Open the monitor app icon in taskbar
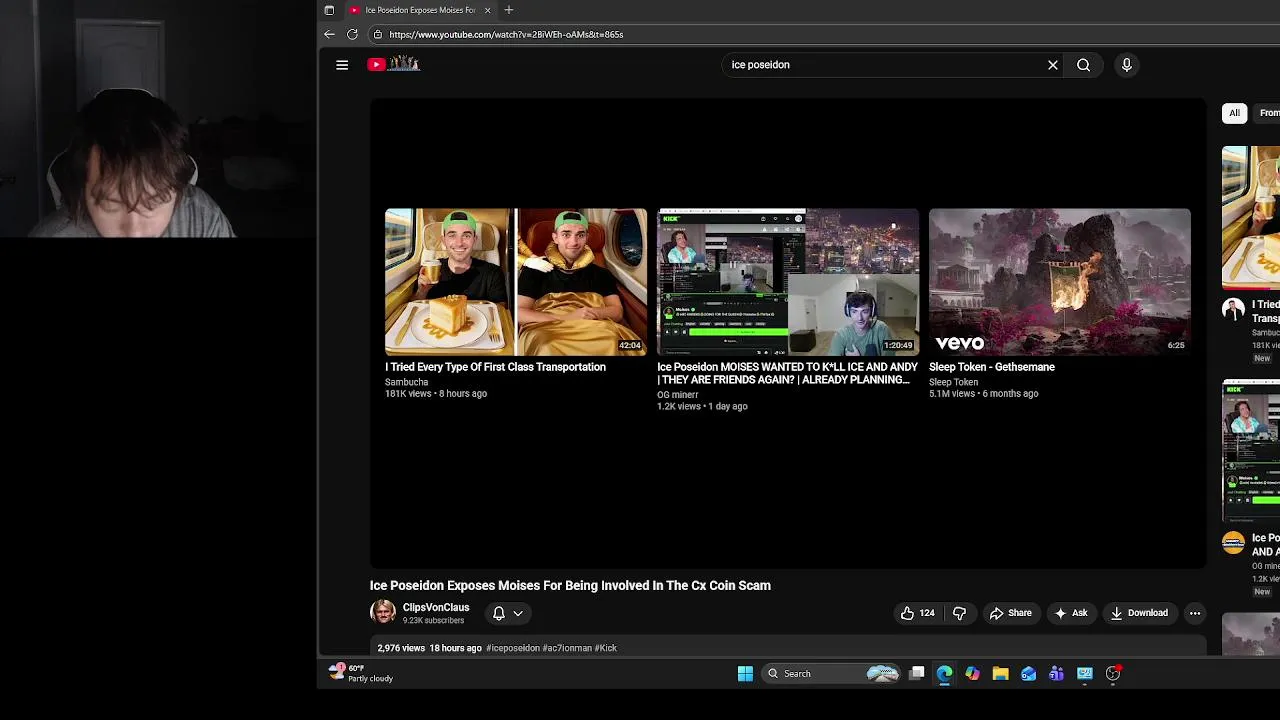 pyautogui.click(x=1085, y=674)
